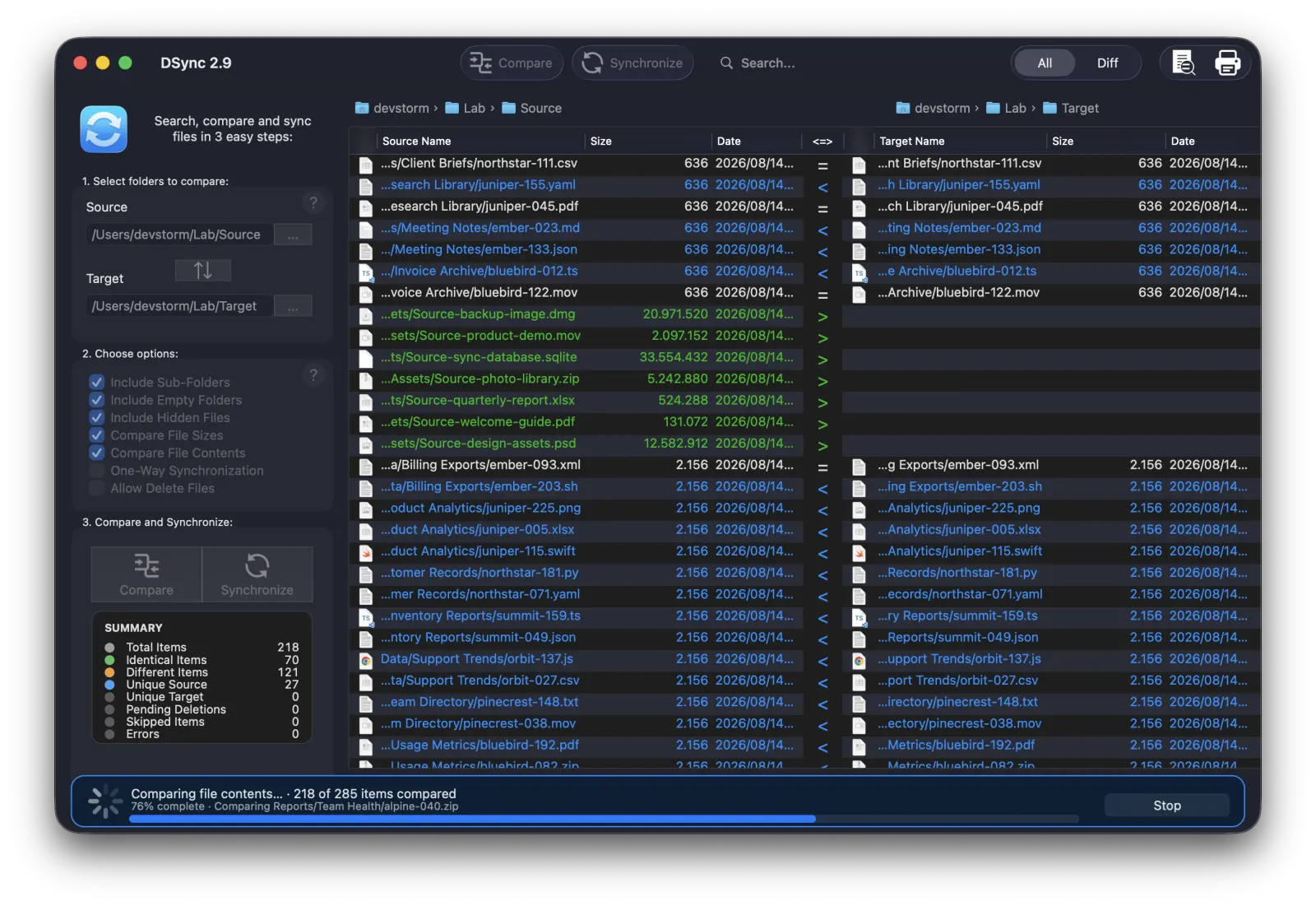
Task: Open devstorm folder in the source breadcrumb
Action: coord(392,109)
